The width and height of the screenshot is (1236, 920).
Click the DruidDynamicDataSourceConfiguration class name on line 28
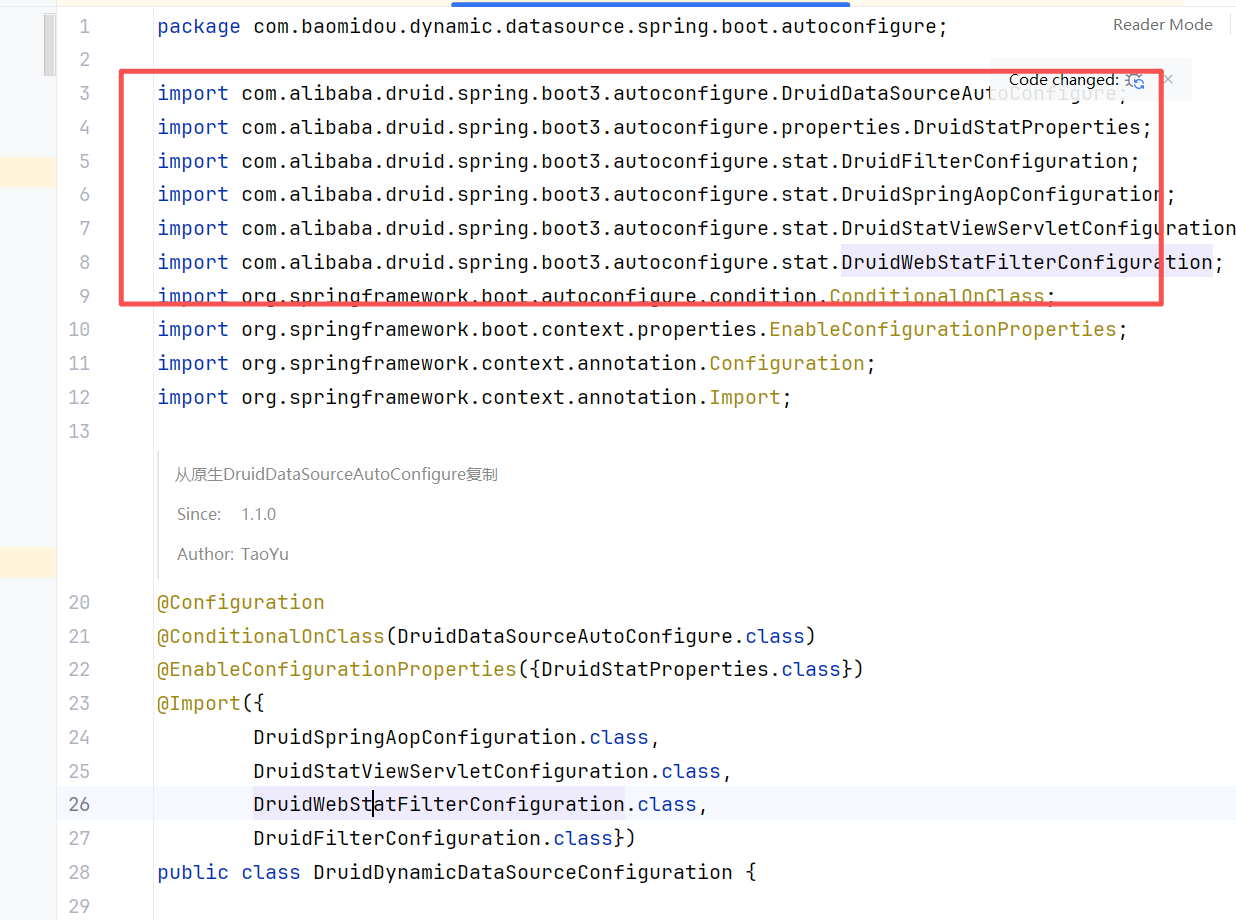(x=523, y=872)
